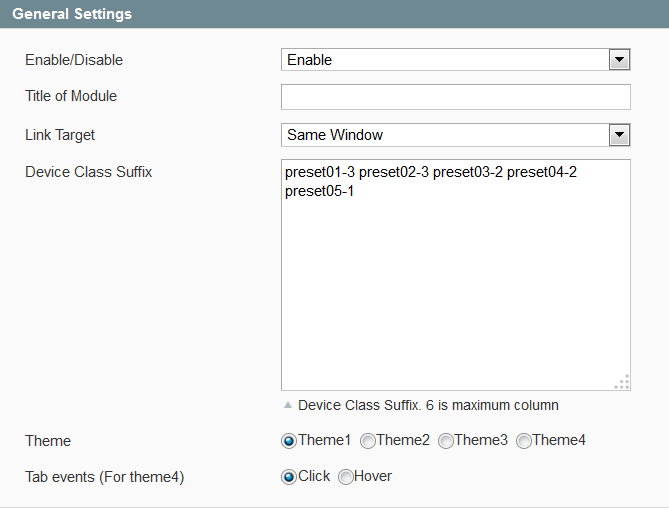Select the Theme3 radio button
This screenshot has width=669, height=508.
click(x=445, y=441)
